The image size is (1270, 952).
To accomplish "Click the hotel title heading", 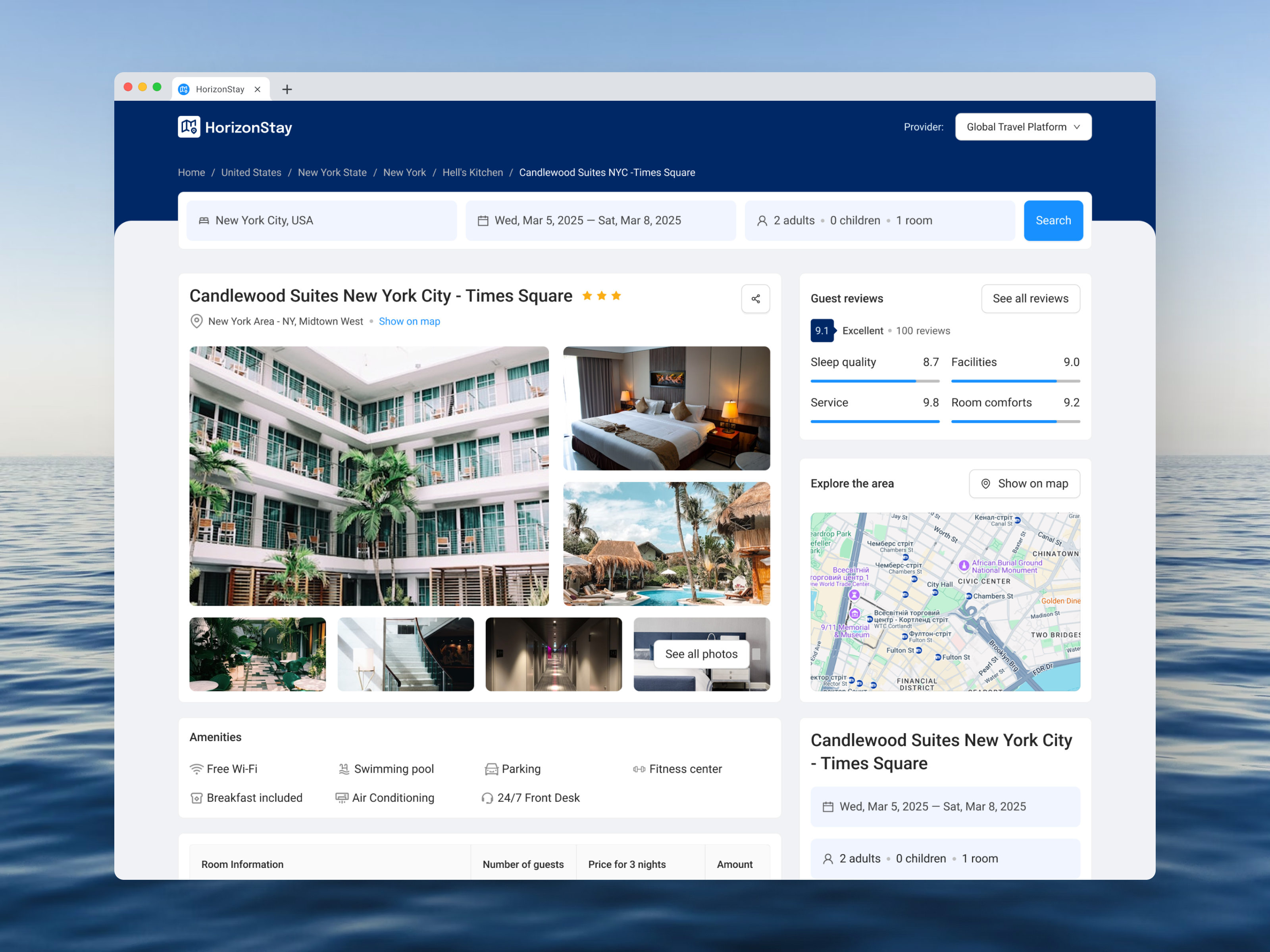I will [x=381, y=296].
